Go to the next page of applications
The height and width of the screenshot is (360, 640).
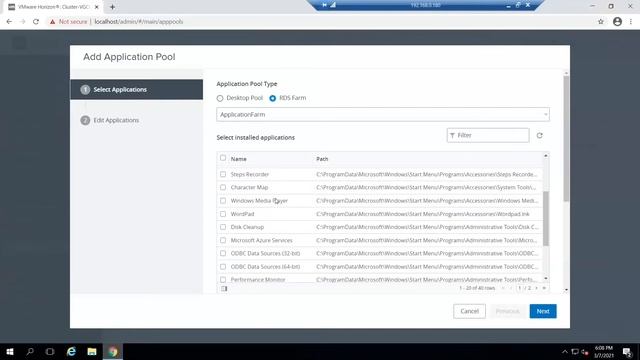pos(536,288)
